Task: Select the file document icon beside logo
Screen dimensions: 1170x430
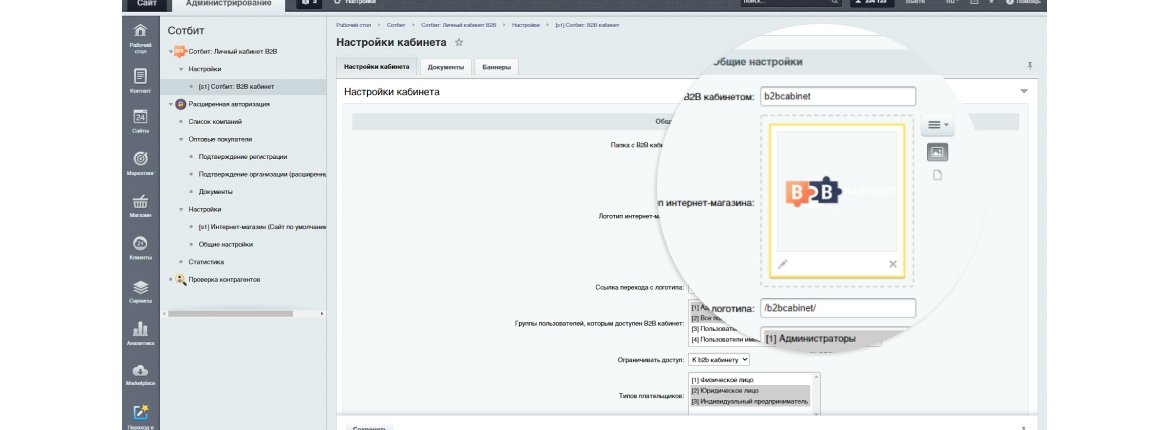Action: (937, 175)
